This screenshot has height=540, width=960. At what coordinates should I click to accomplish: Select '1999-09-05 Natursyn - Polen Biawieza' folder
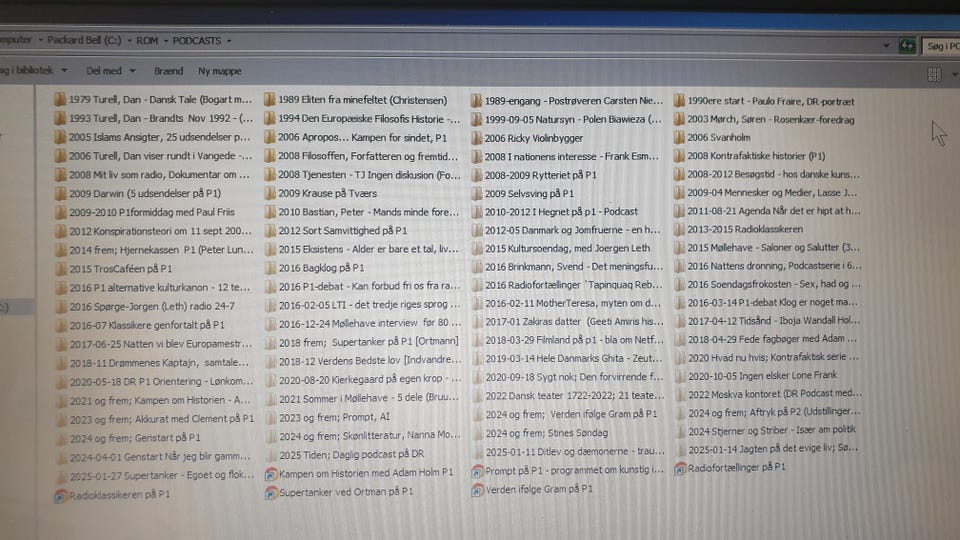click(566, 119)
